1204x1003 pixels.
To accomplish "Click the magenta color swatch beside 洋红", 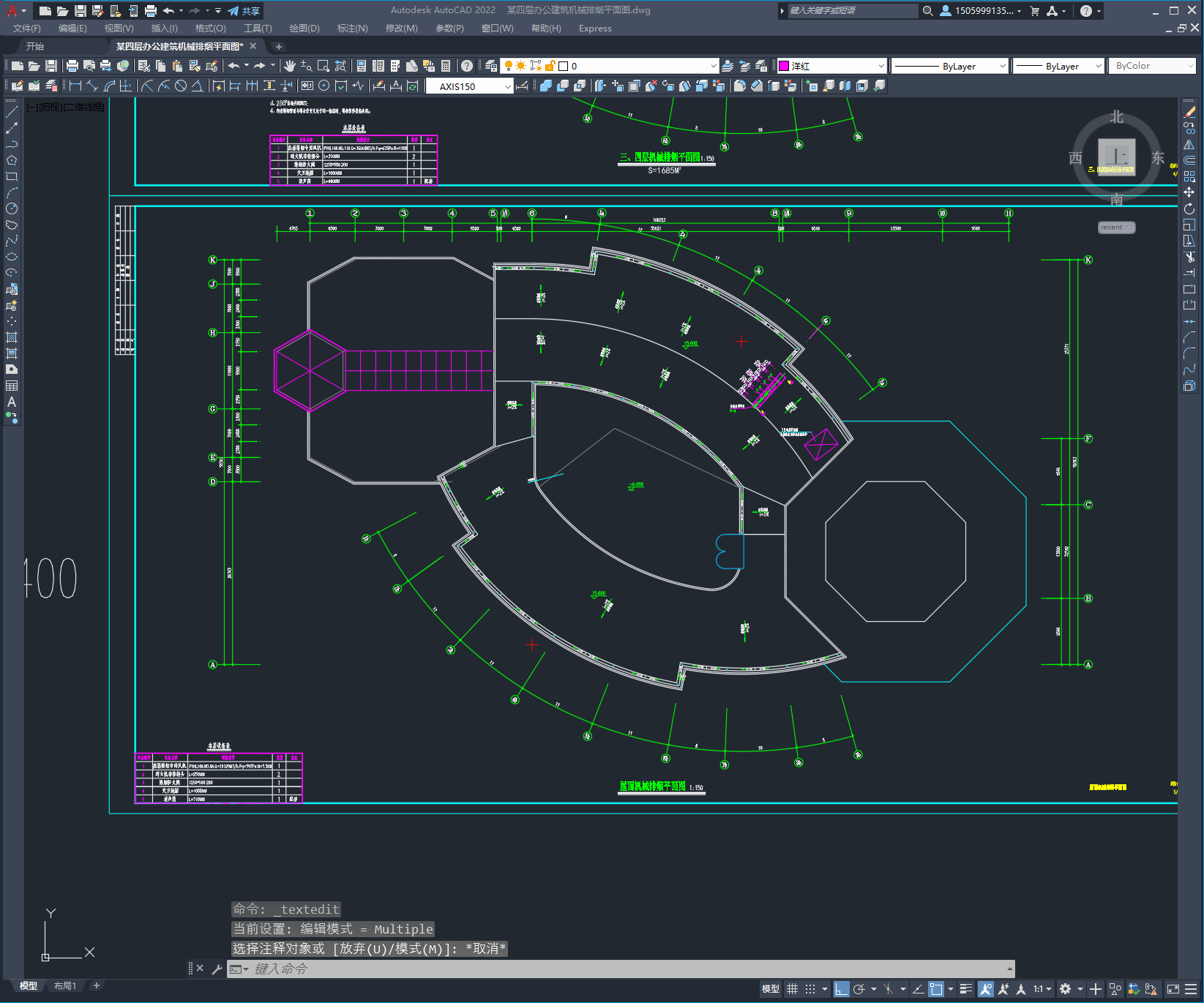I will (784, 66).
